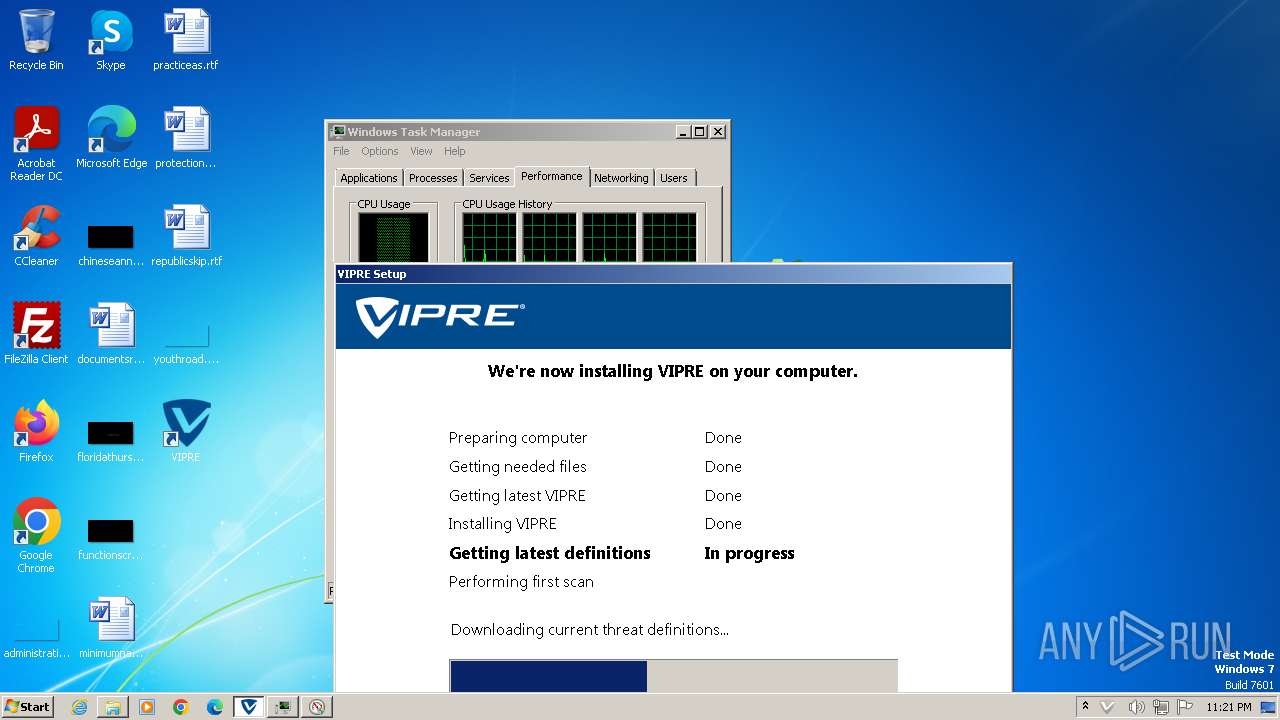The image size is (1280, 720).
Task: Launch CCleaner from the desktop
Action: (36, 235)
